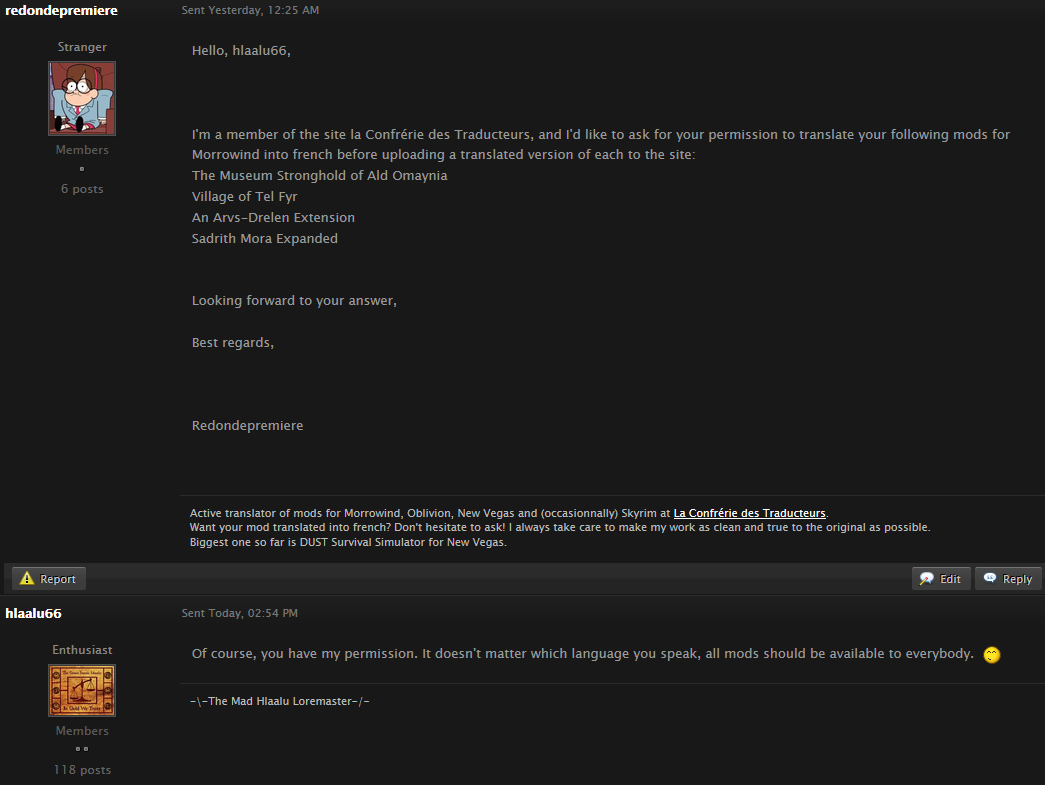Click the two reputation pips under hlaalu66
1045x785 pixels.
pos(82,749)
